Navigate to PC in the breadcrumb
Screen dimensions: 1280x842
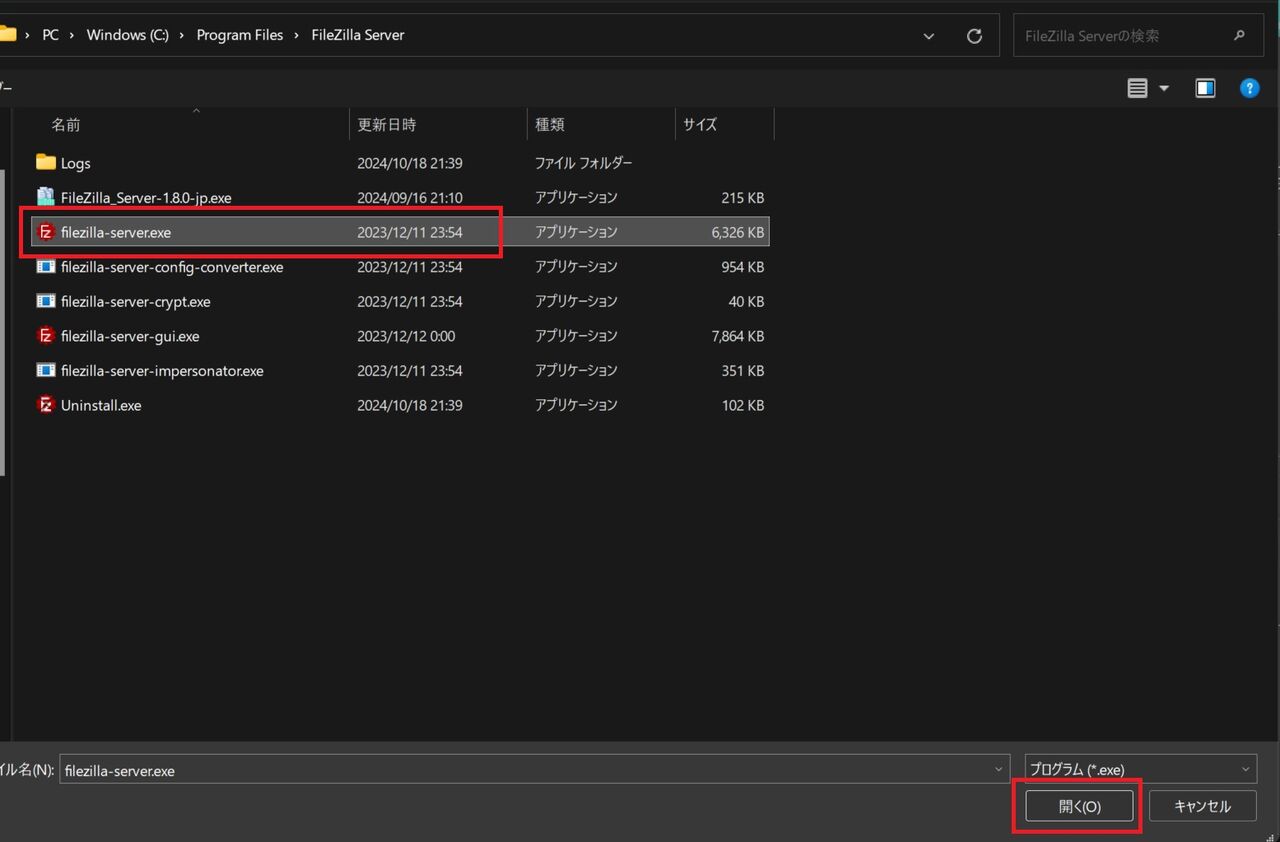50,35
